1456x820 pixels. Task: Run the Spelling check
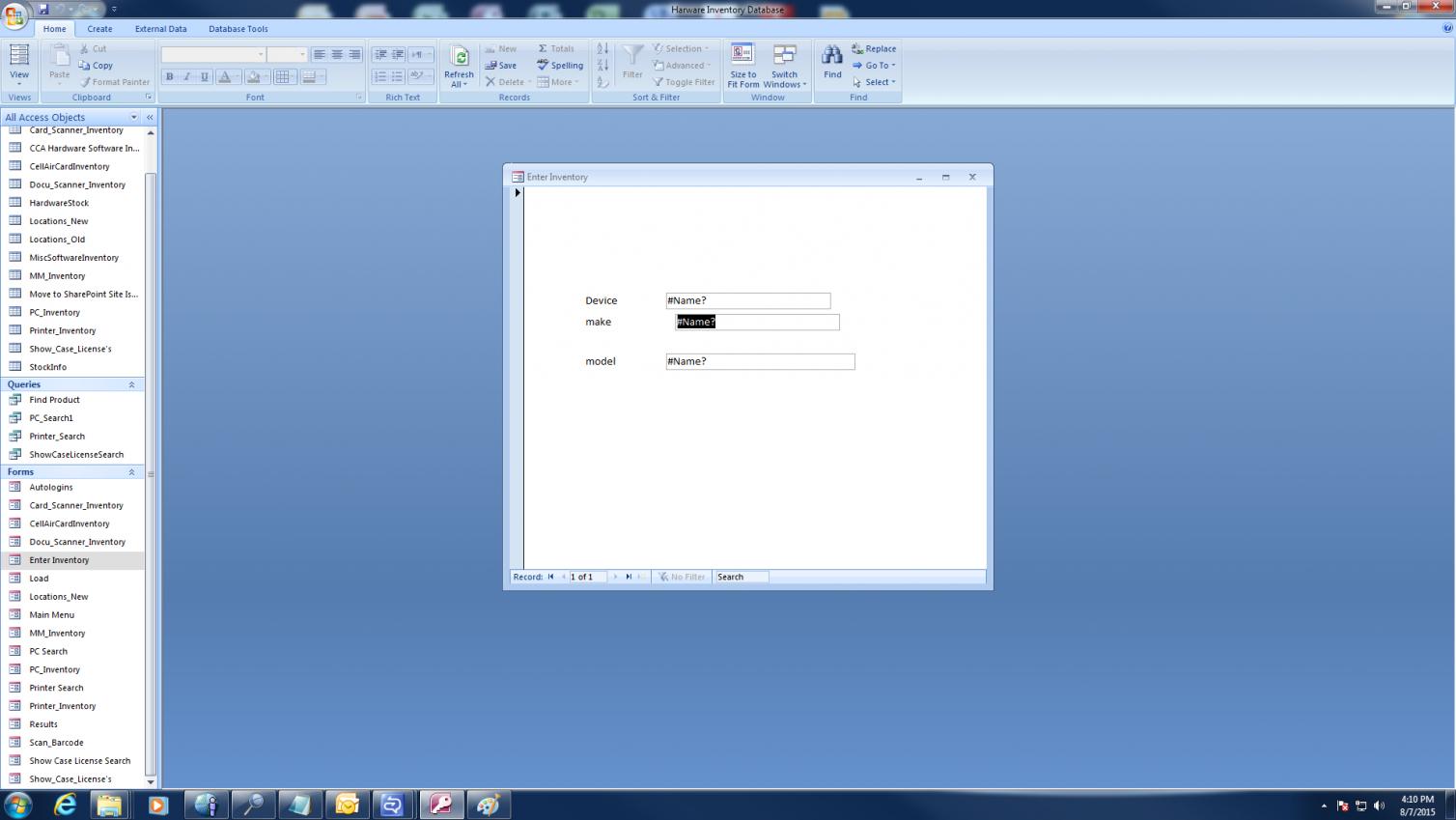tap(560, 66)
